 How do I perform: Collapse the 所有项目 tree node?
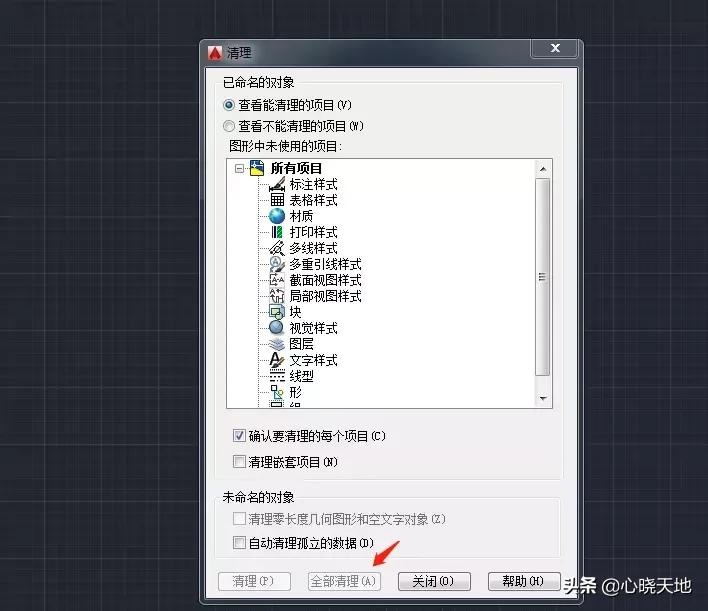pos(239,168)
